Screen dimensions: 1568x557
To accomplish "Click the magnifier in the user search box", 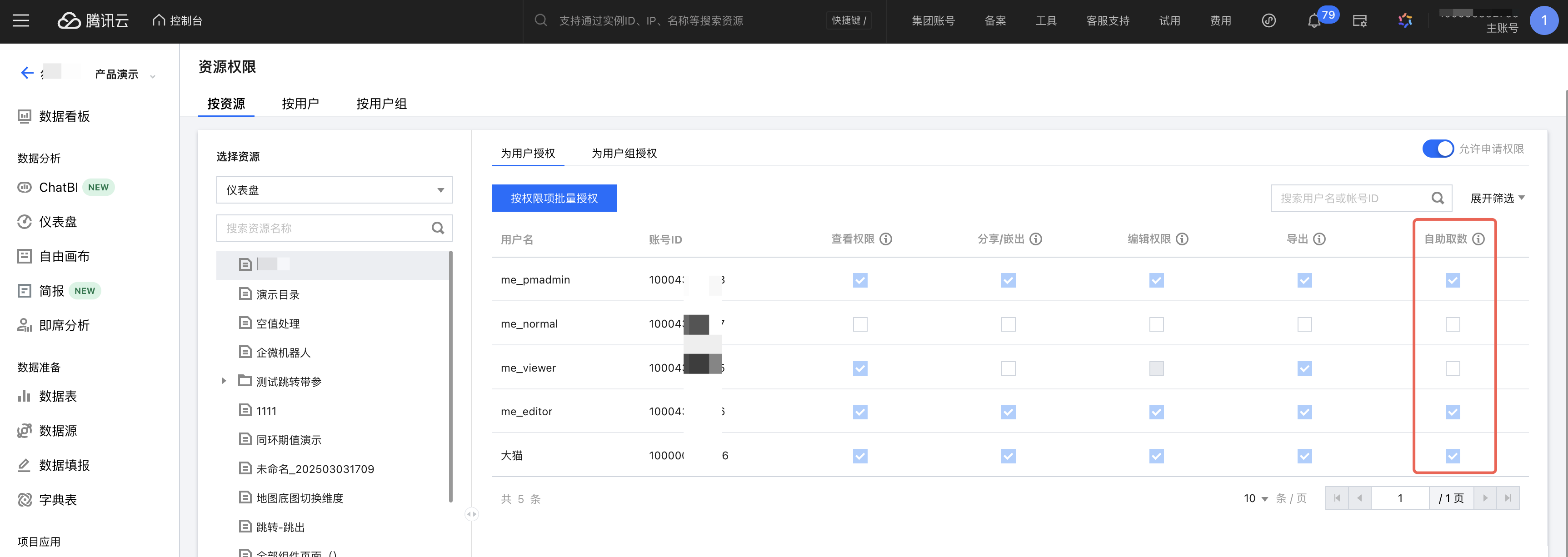I will [1437, 199].
